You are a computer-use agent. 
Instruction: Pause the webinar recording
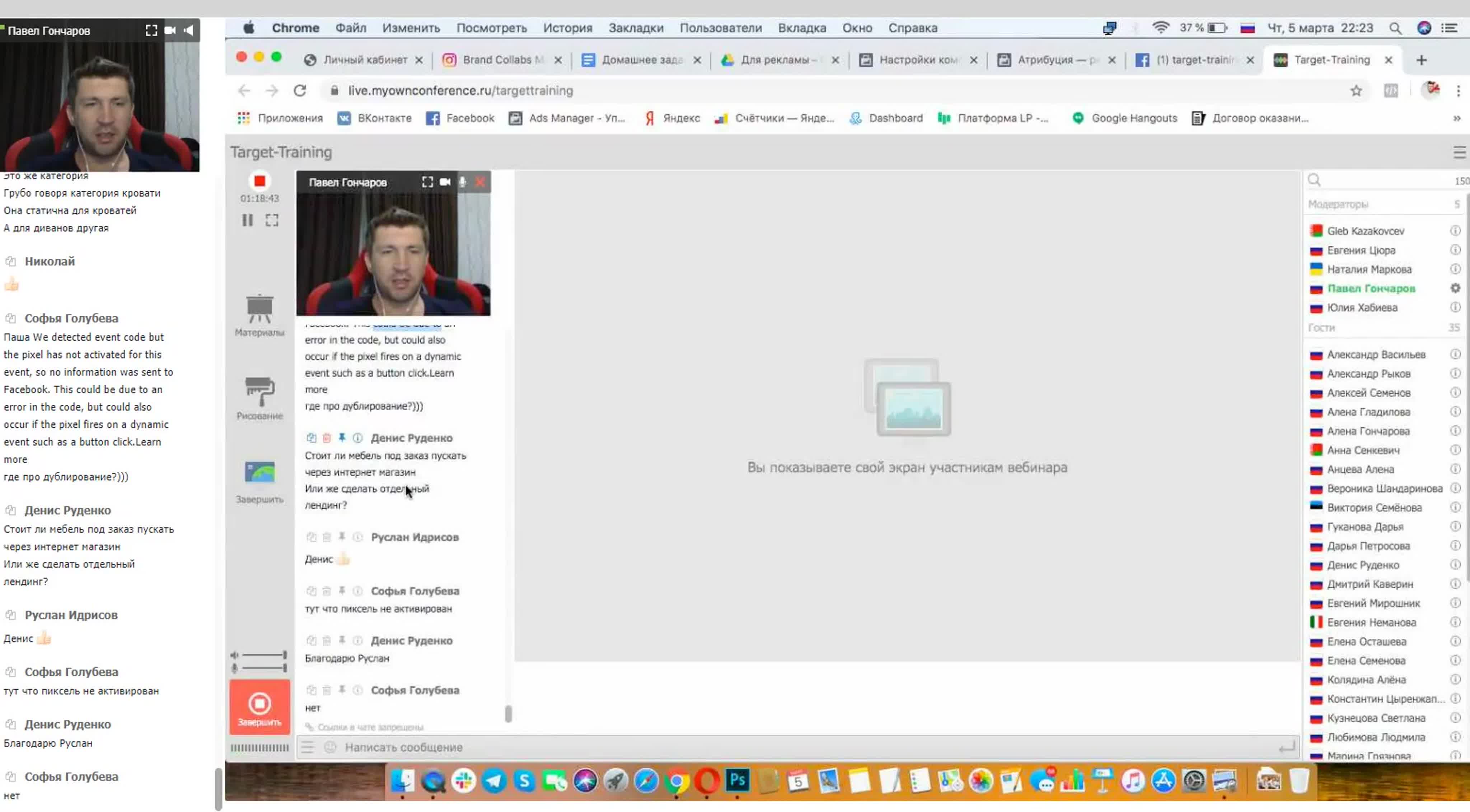coord(247,220)
